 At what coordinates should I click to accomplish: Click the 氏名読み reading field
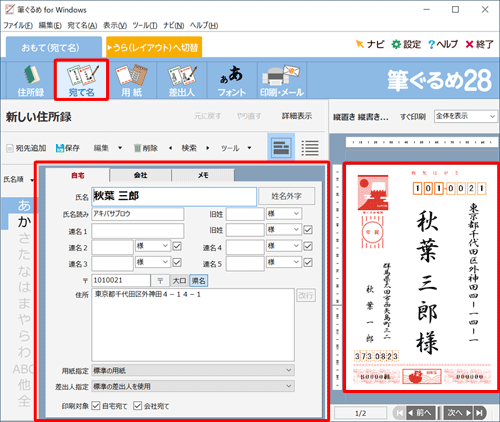pos(138,214)
